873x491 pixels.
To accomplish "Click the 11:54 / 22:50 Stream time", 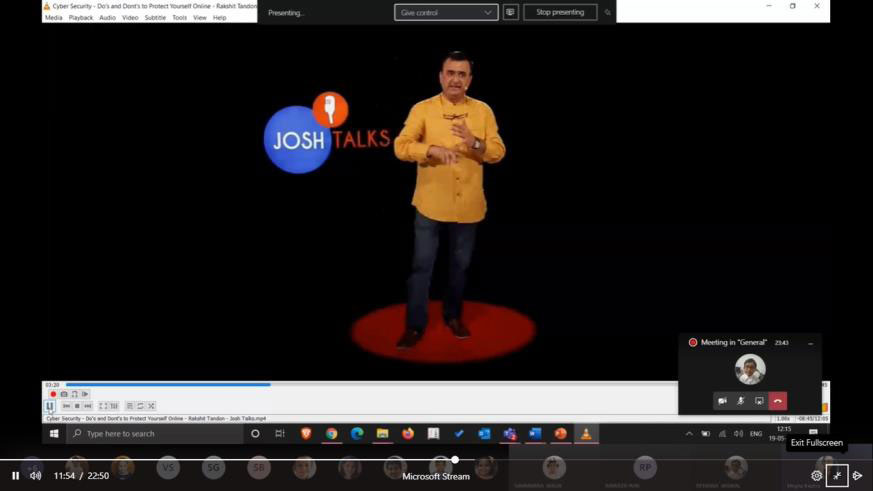I will (x=81, y=475).
